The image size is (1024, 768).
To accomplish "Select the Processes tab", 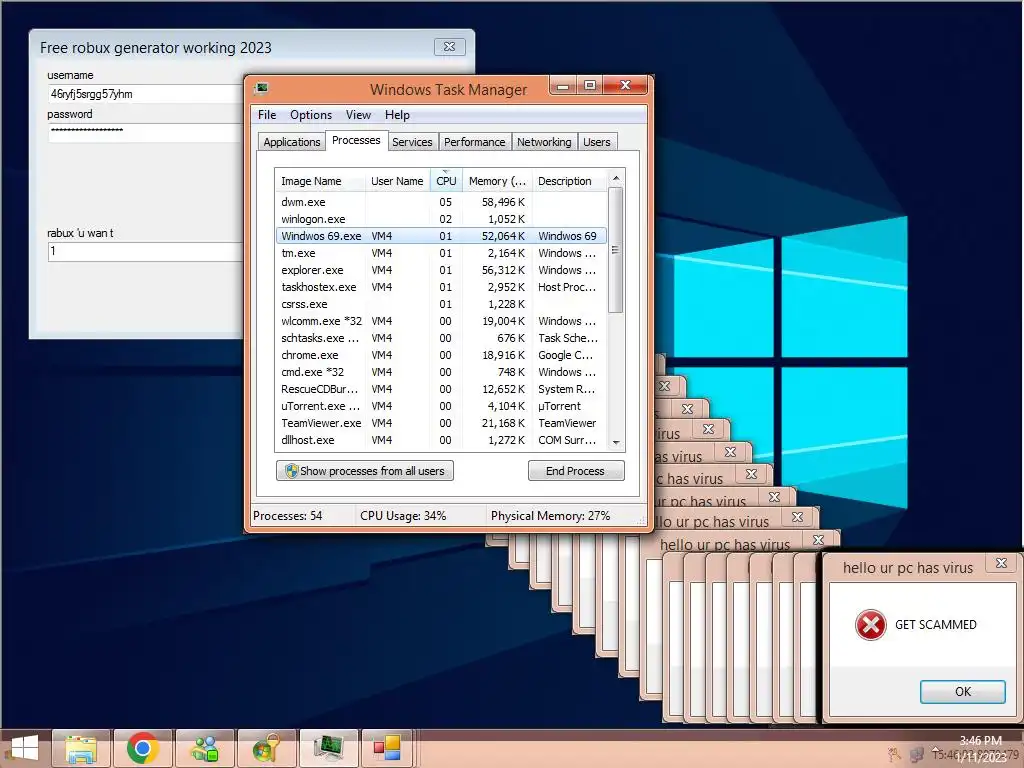I will 356,140.
